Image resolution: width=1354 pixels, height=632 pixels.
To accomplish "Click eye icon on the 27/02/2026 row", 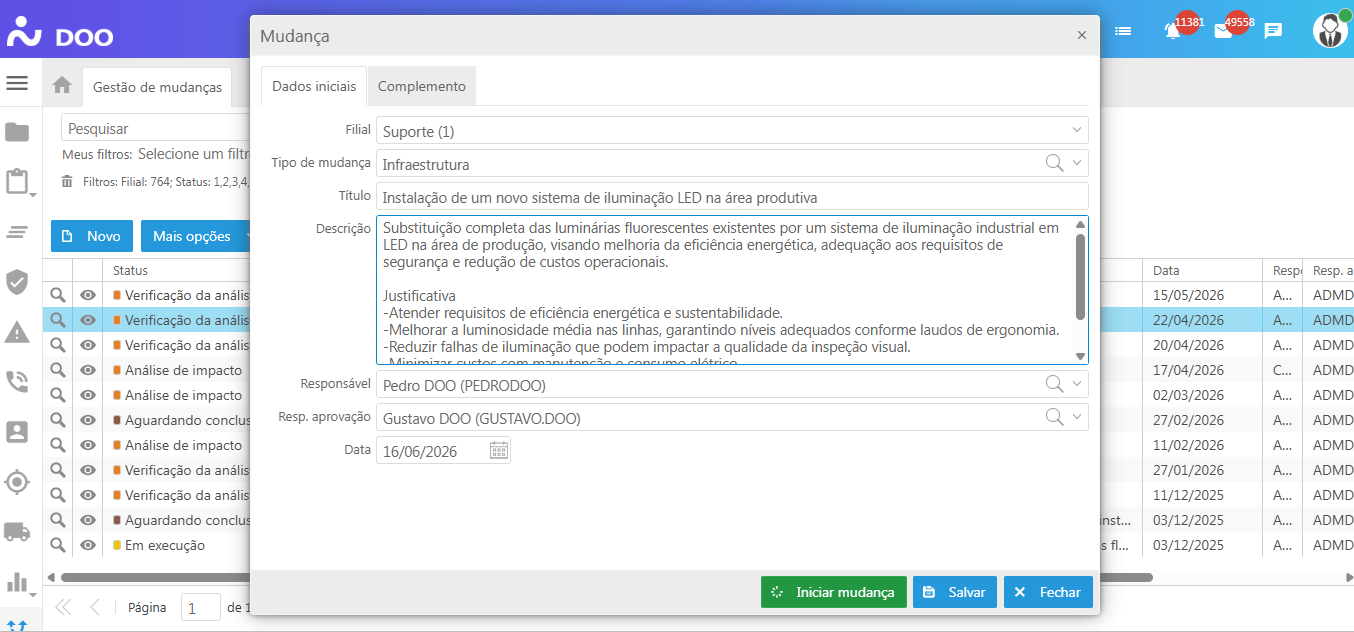I will [x=88, y=420].
